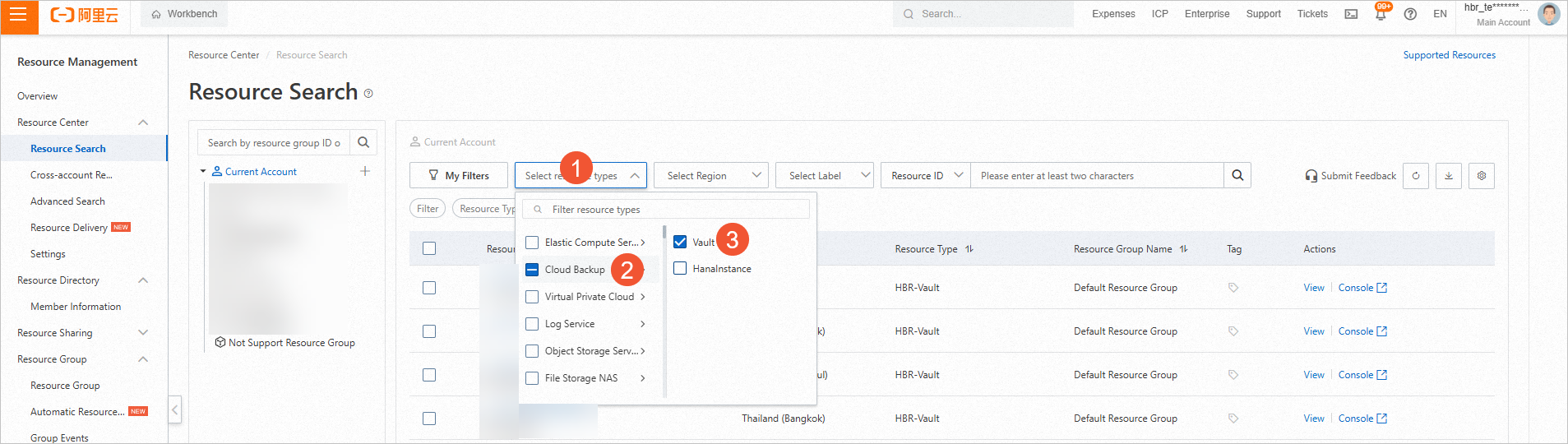
Task: Click the notifications bell icon
Action: coord(1381,15)
